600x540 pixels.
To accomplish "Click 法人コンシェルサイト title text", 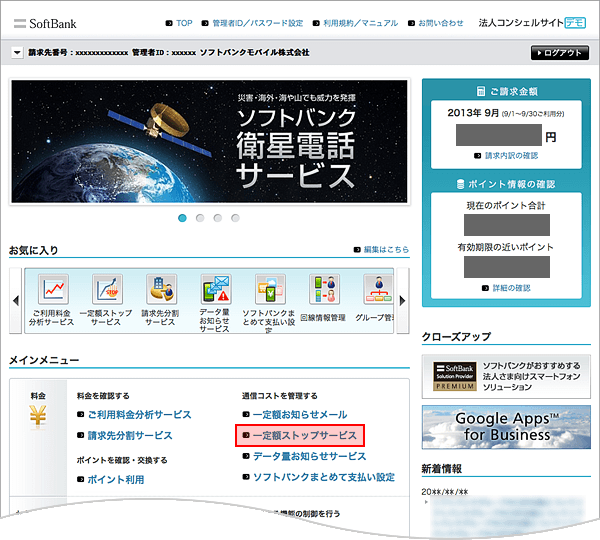I will [x=521, y=23].
